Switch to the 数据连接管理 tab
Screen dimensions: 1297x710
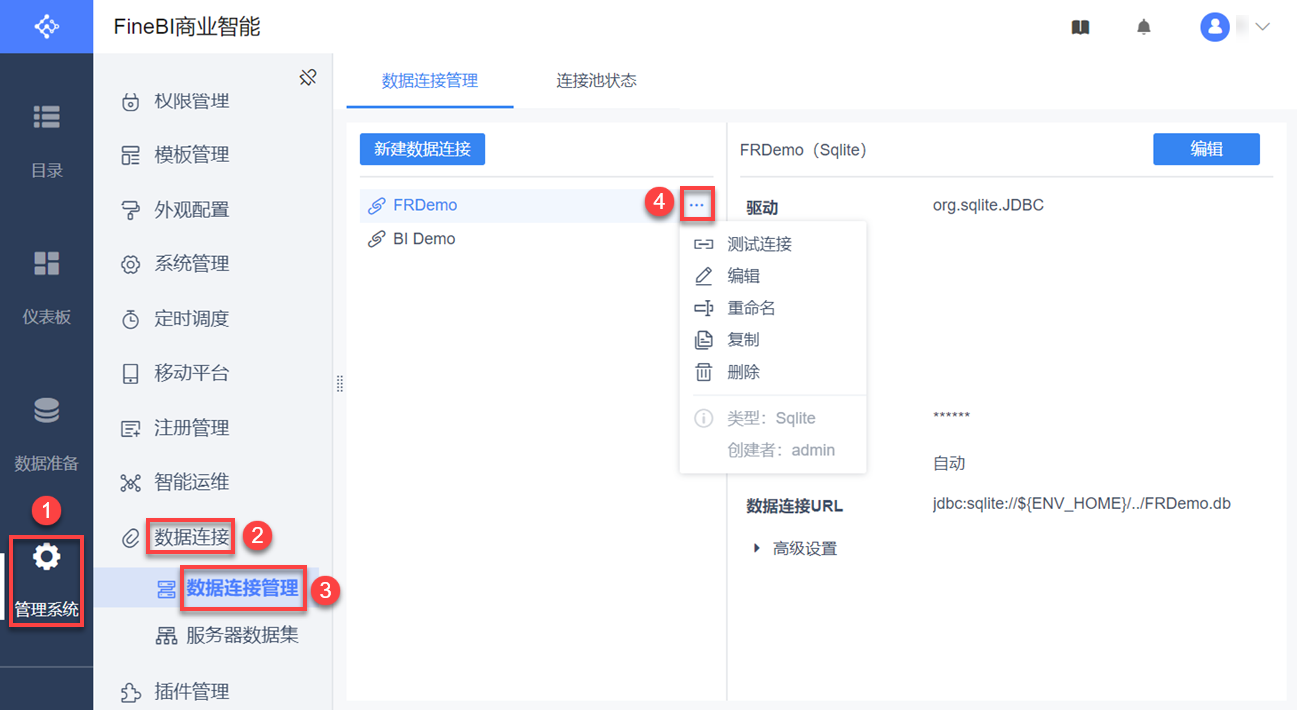click(x=430, y=81)
